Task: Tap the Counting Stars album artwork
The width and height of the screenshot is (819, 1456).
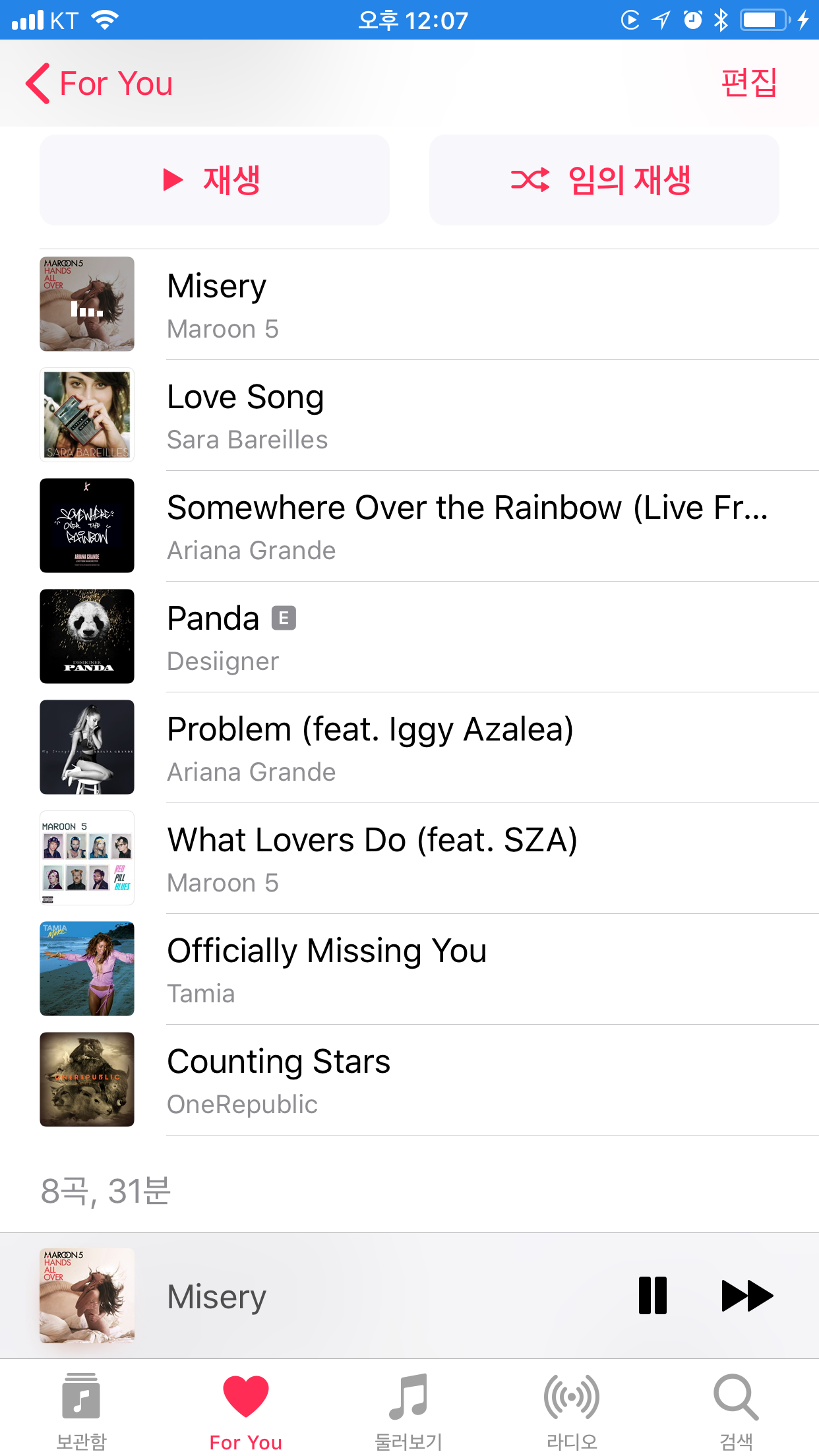Action: pyautogui.click(x=87, y=1079)
